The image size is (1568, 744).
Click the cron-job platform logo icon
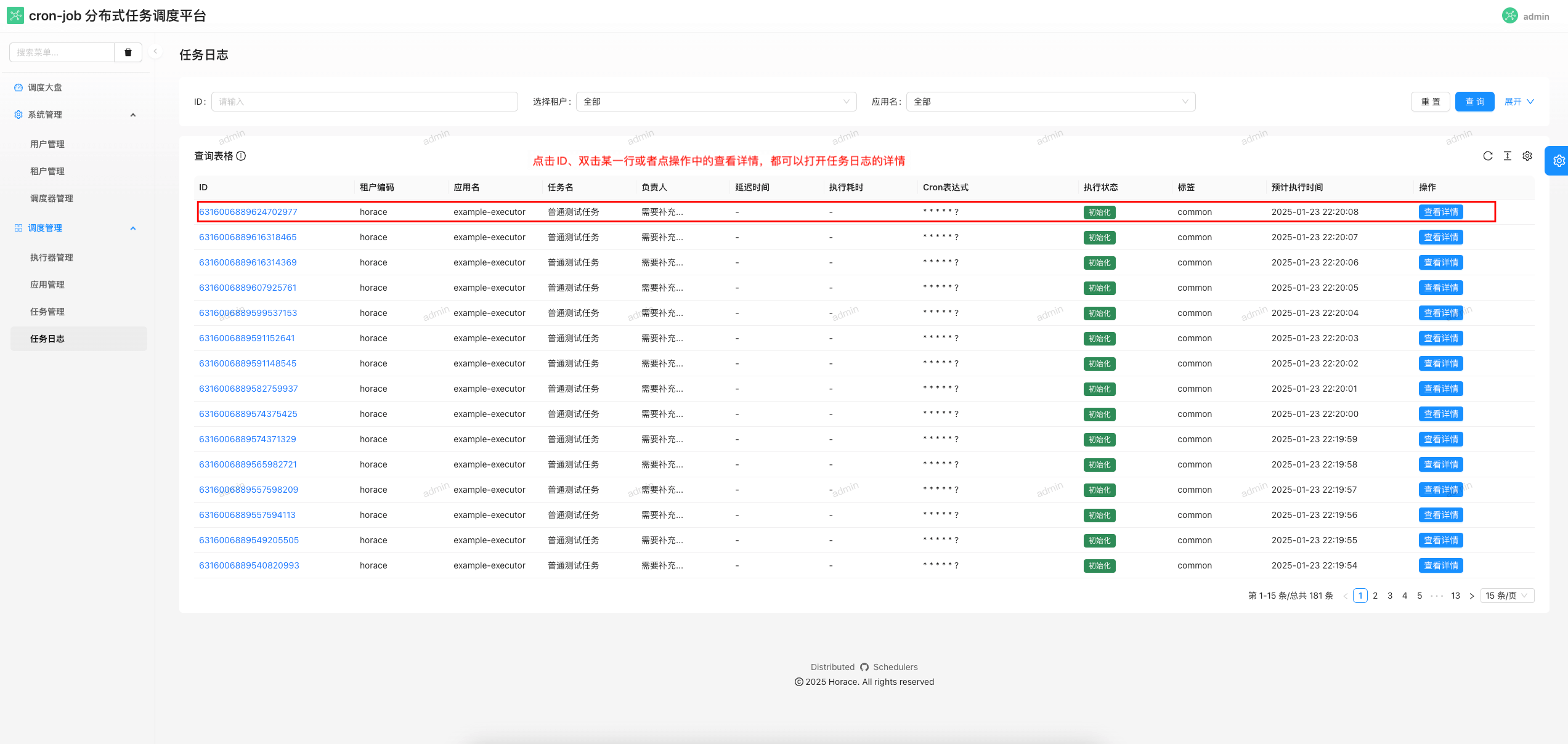tap(15, 15)
